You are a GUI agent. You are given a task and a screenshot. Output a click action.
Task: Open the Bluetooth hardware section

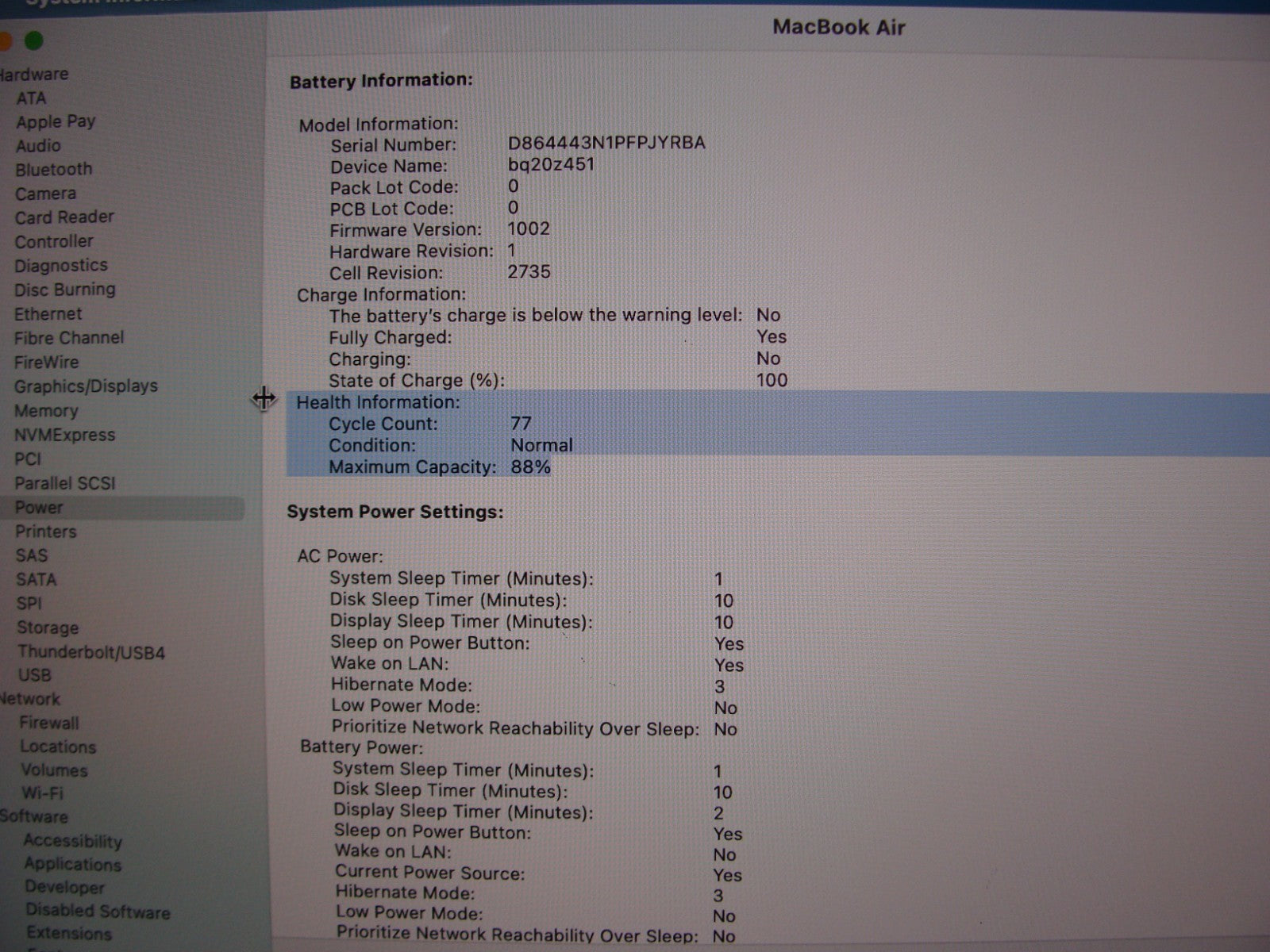point(53,169)
